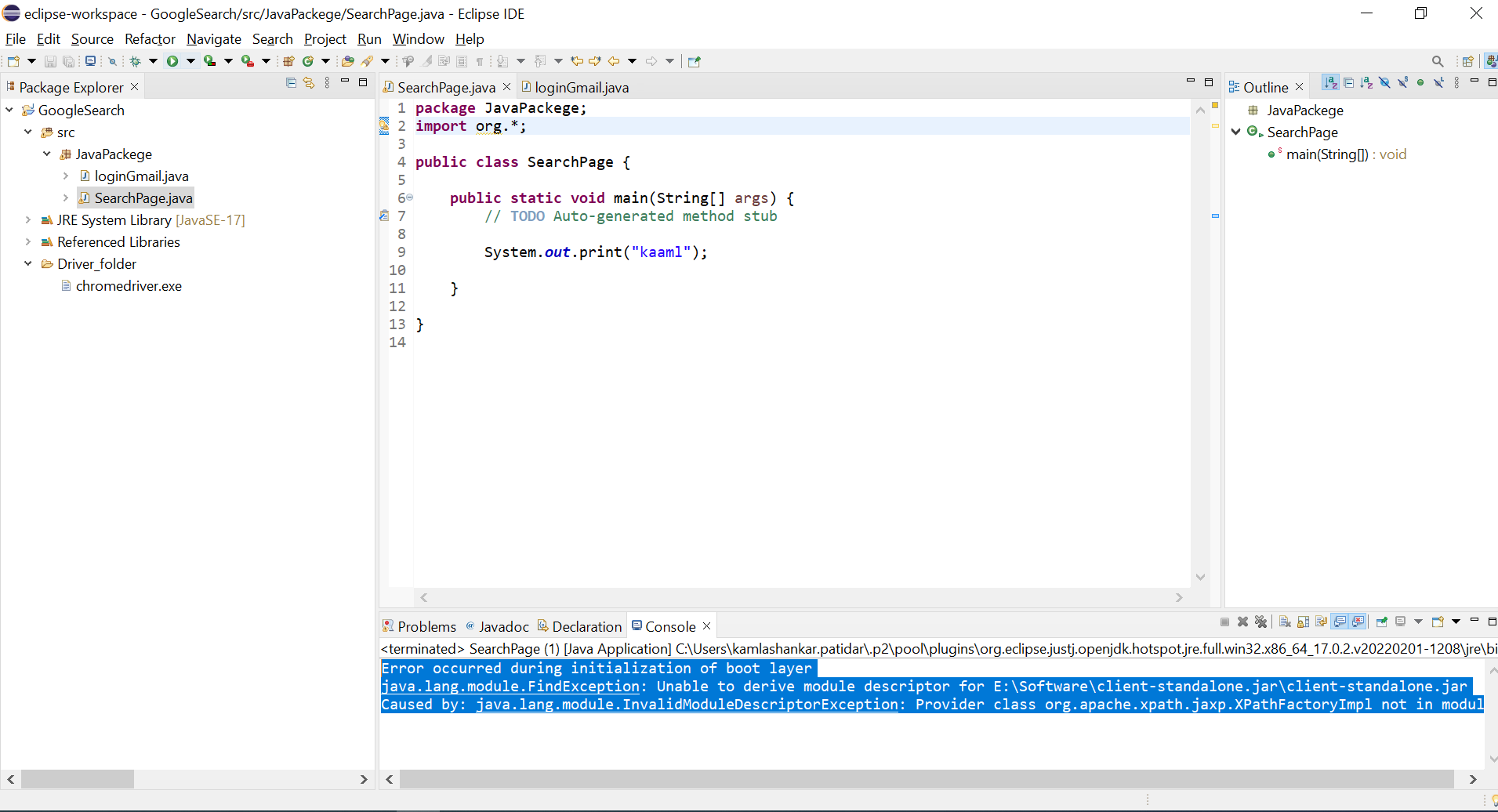Collapse the src folder node
Viewport: 1498px width, 812px height.
[x=28, y=132]
